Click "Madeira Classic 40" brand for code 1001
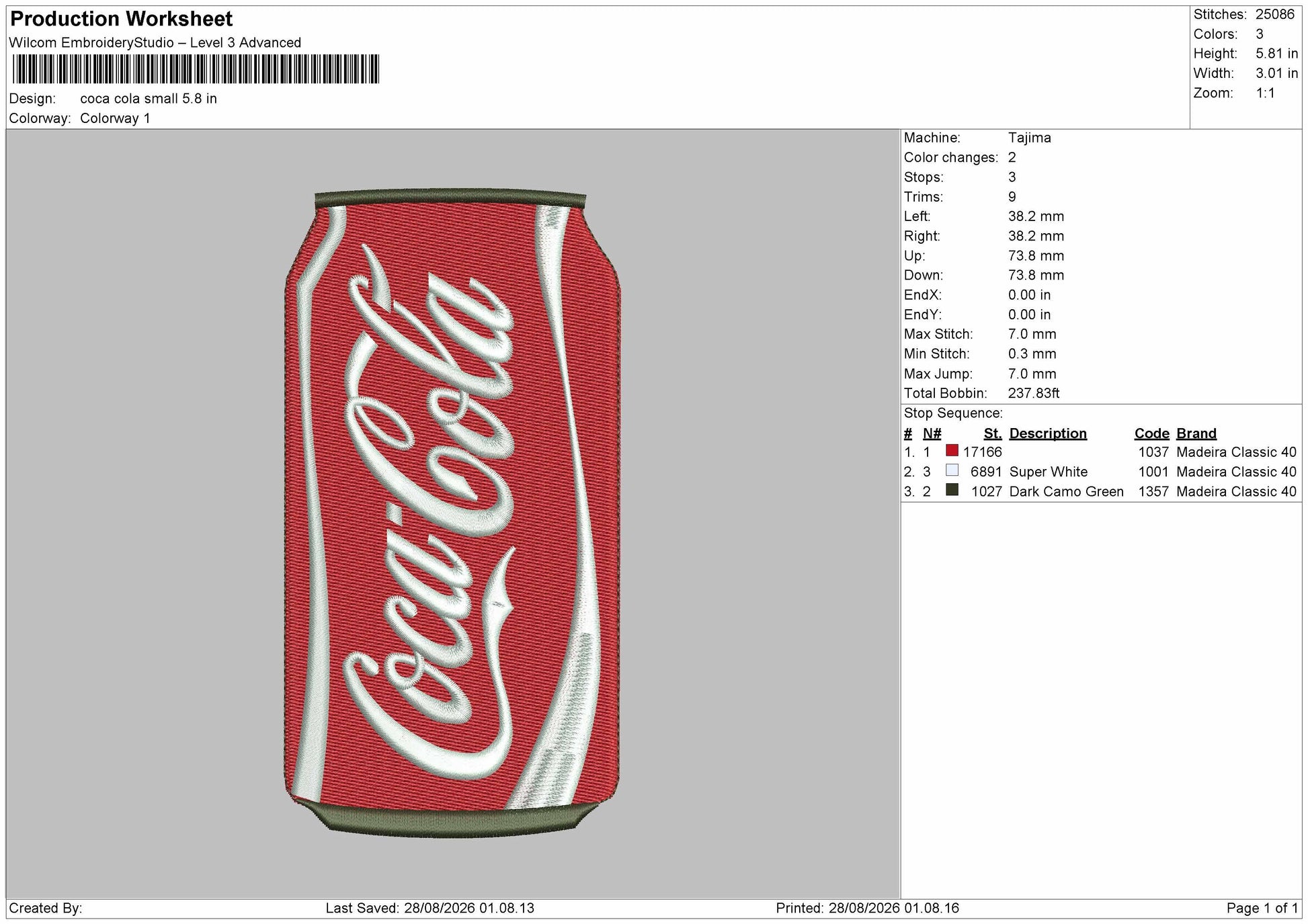Screen dimensions: 1308x924 pos(1236,472)
